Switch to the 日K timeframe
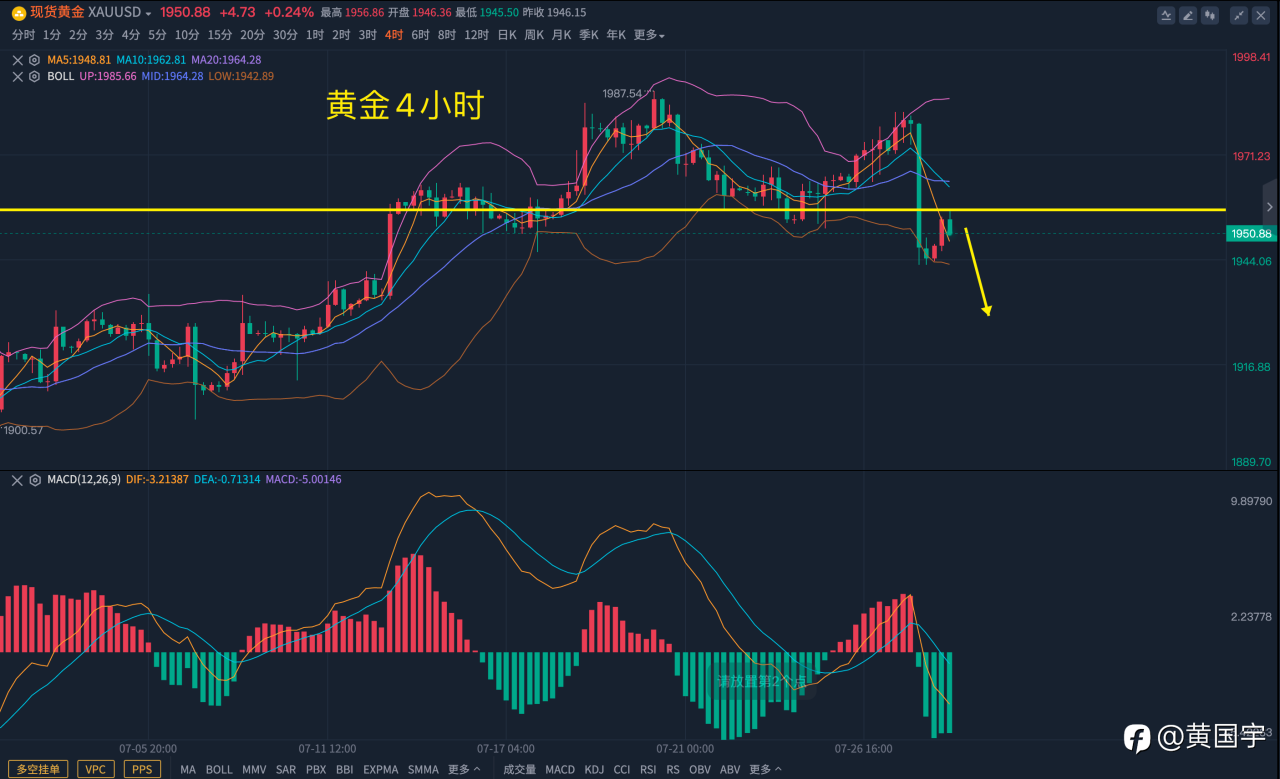This screenshot has width=1280, height=779. tap(507, 35)
